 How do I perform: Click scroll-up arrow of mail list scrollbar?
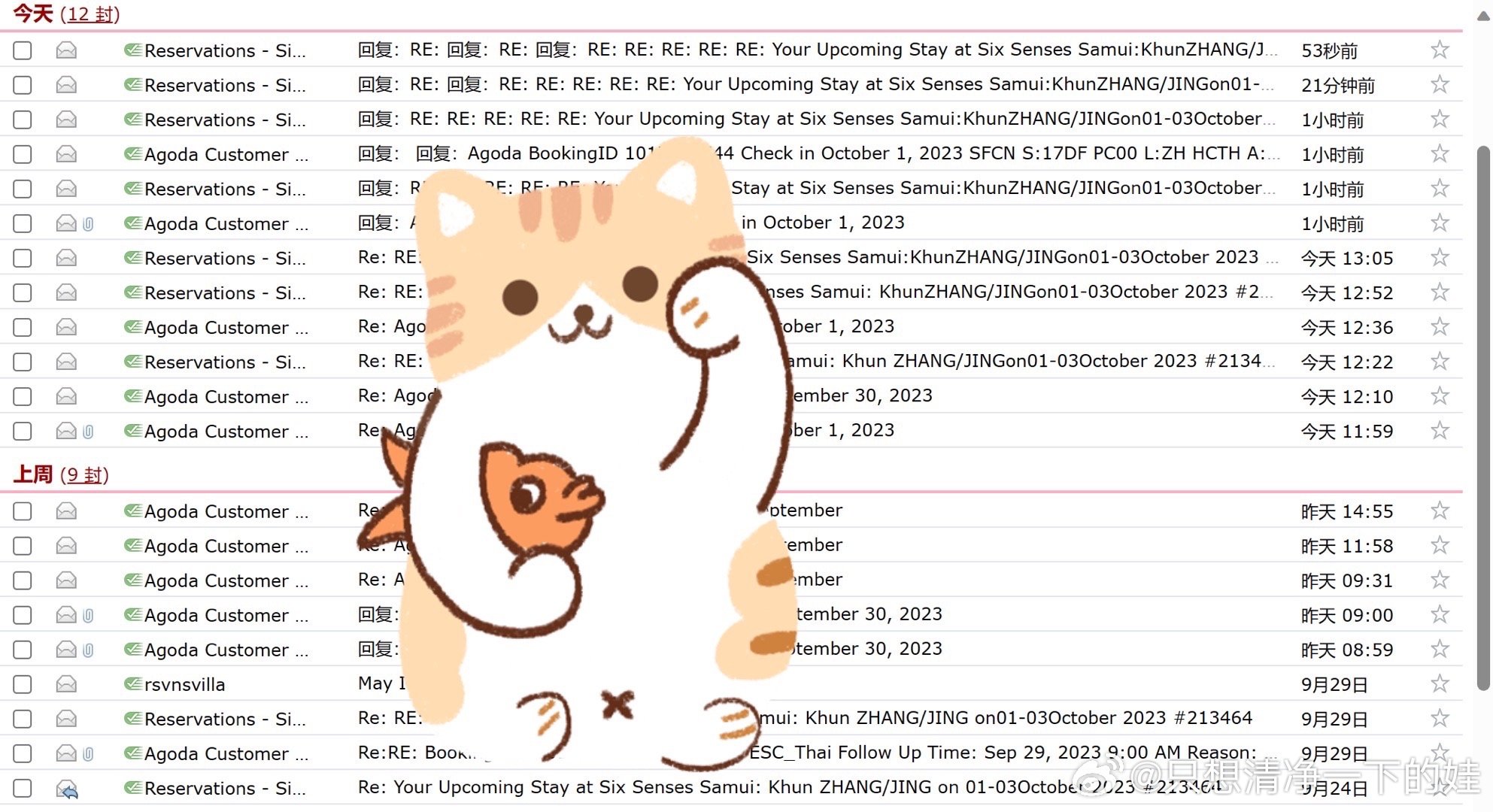[x=1483, y=16]
